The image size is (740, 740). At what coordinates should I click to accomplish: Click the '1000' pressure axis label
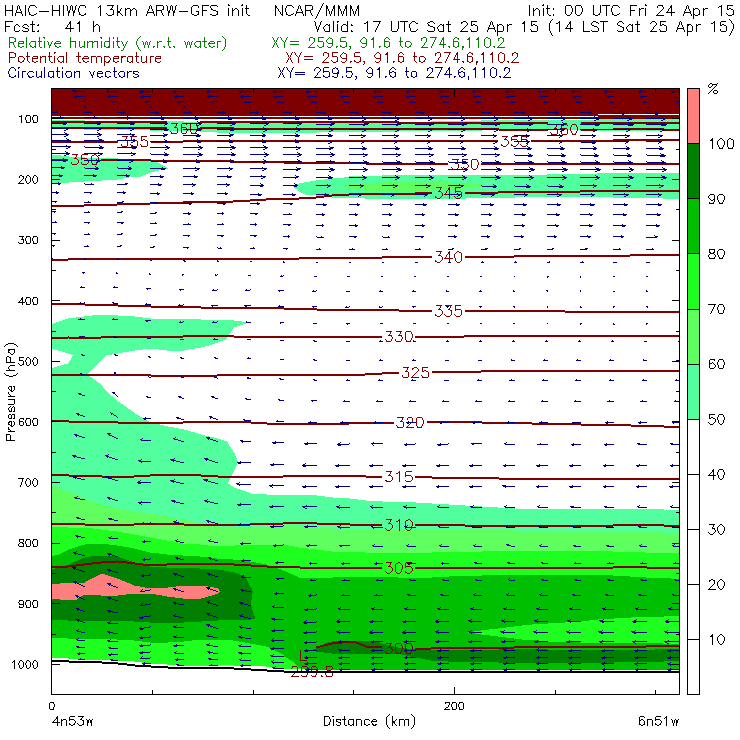(25, 664)
